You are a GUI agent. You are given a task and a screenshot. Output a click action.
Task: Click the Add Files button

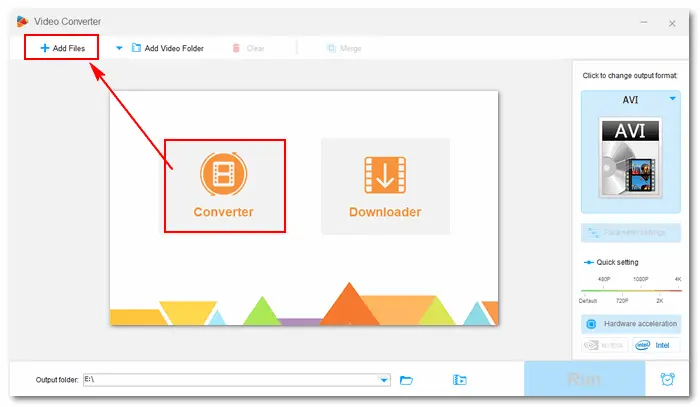pos(62,48)
